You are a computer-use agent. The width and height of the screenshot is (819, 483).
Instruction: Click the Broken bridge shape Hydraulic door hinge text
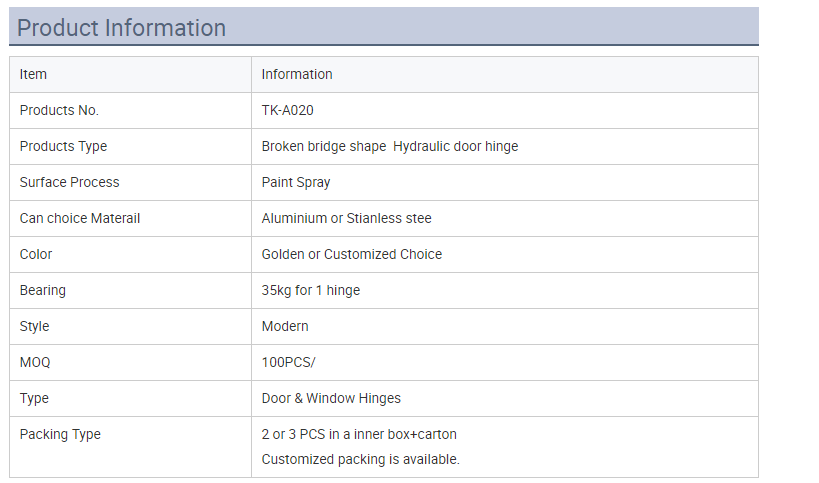click(x=390, y=146)
